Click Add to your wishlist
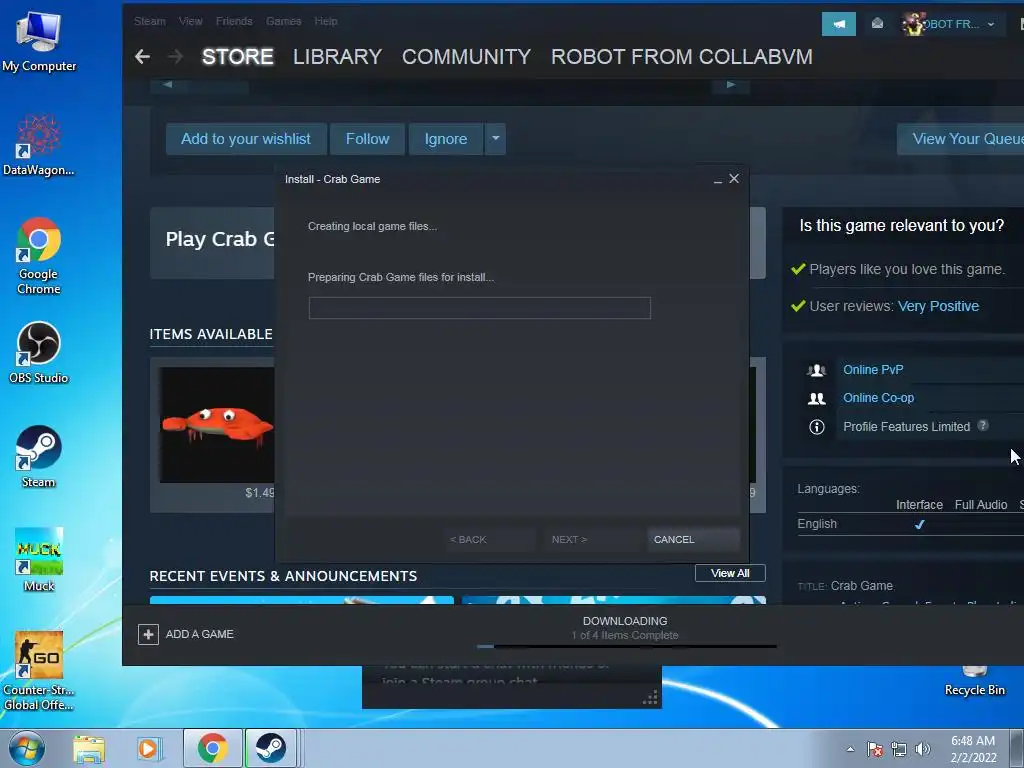 [246, 138]
